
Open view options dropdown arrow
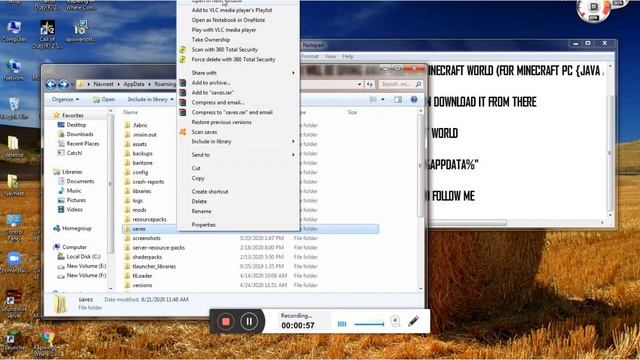pyautogui.click(x=383, y=100)
